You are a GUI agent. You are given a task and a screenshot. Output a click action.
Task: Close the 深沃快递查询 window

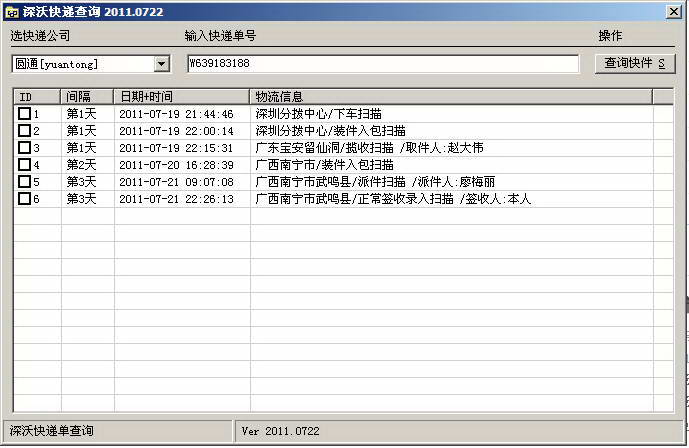tap(674, 11)
